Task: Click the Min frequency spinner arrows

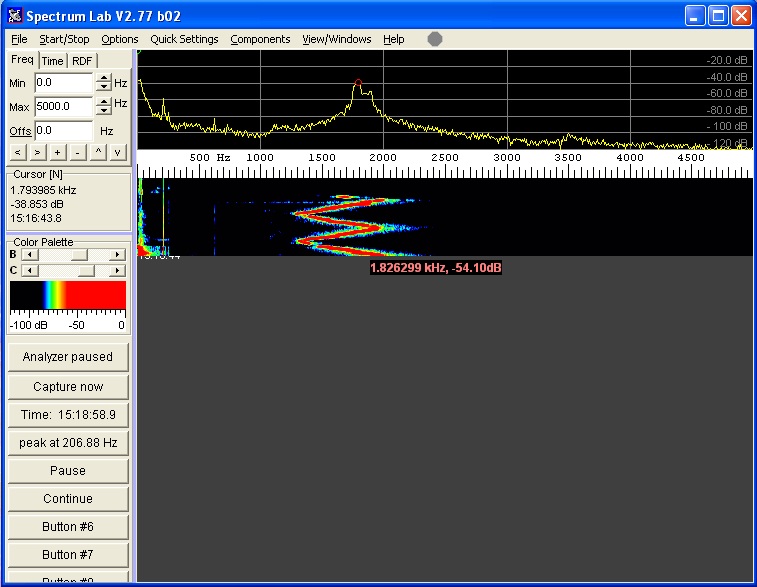Action: coord(103,83)
